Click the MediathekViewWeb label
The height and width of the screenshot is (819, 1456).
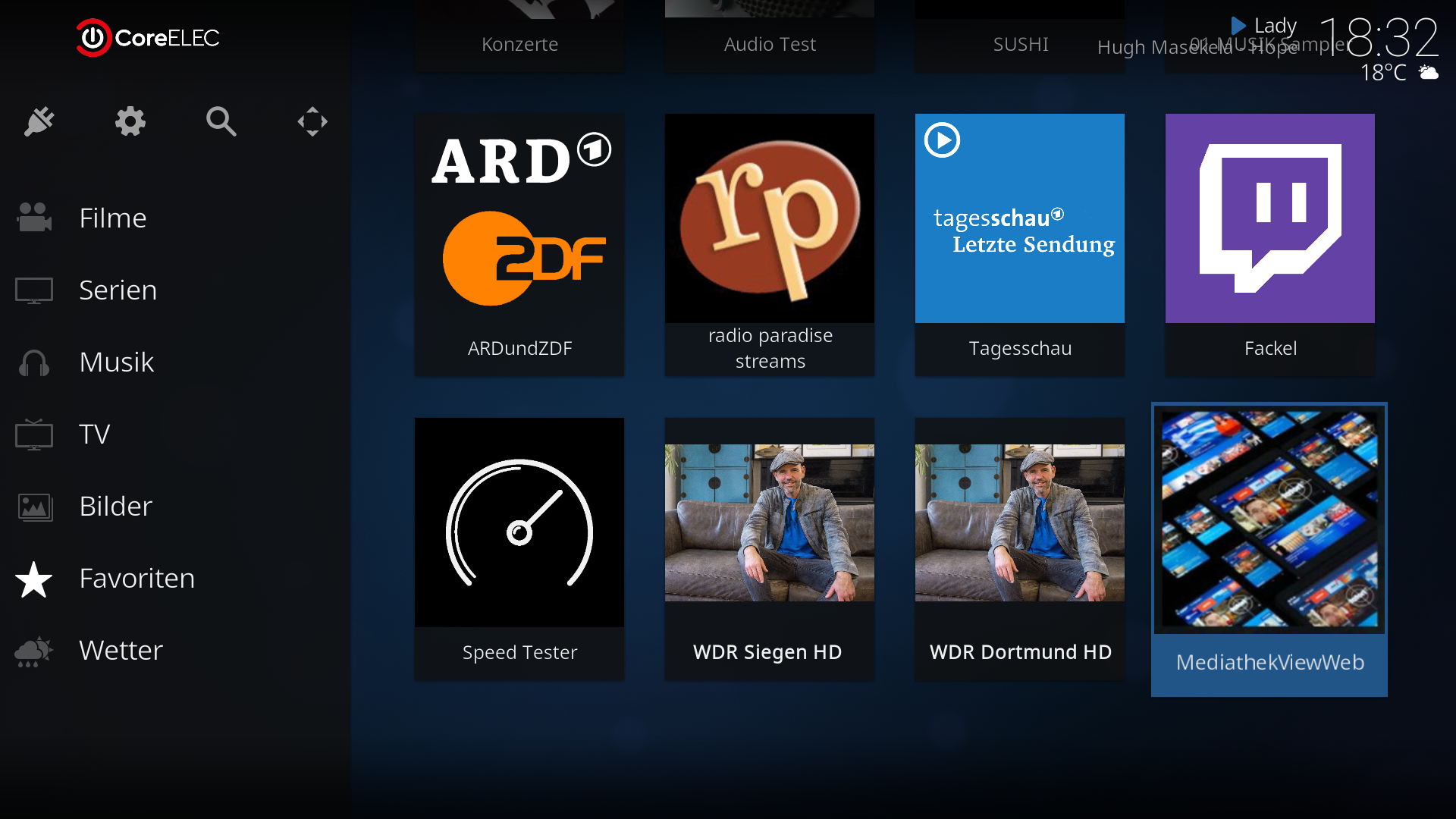pos(1270,662)
